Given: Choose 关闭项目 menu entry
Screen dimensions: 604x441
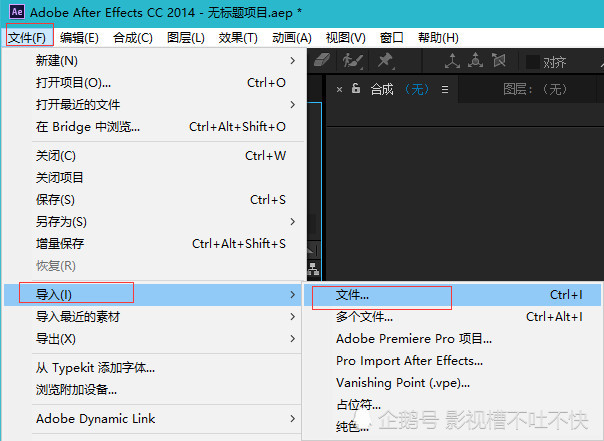Looking at the screenshot, I should coord(154,178).
